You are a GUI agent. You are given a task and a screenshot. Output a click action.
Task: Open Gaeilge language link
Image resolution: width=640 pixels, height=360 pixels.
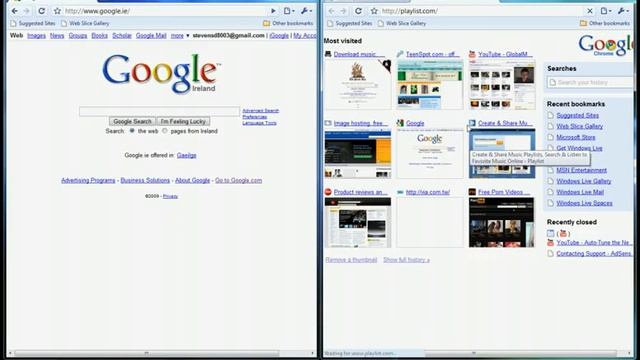click(187, 155)
